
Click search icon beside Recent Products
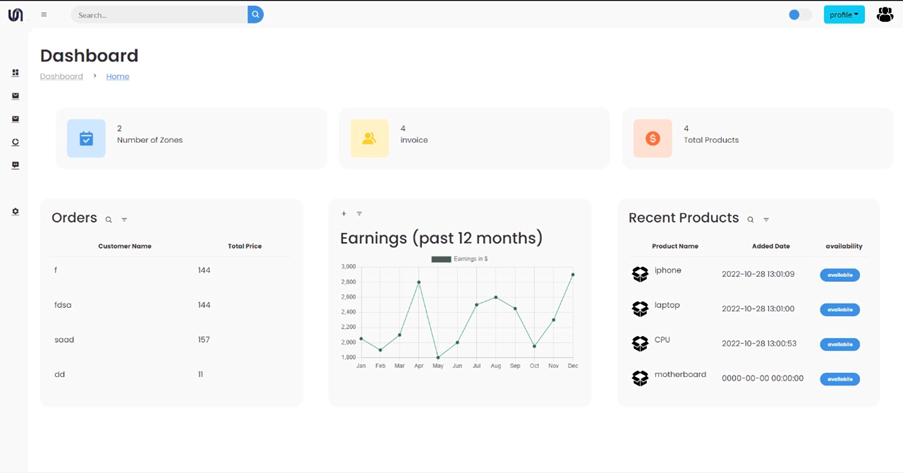pos(750,220)
